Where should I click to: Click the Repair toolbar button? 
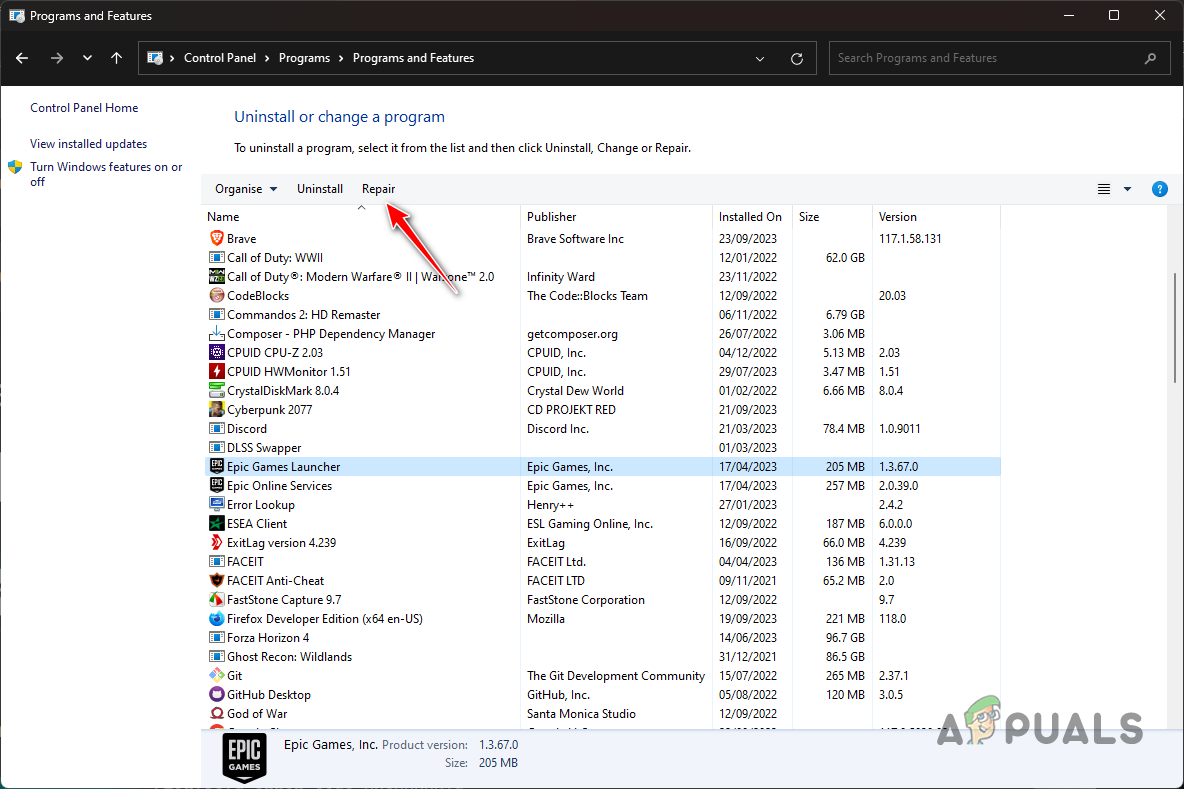tap(378, 189)
